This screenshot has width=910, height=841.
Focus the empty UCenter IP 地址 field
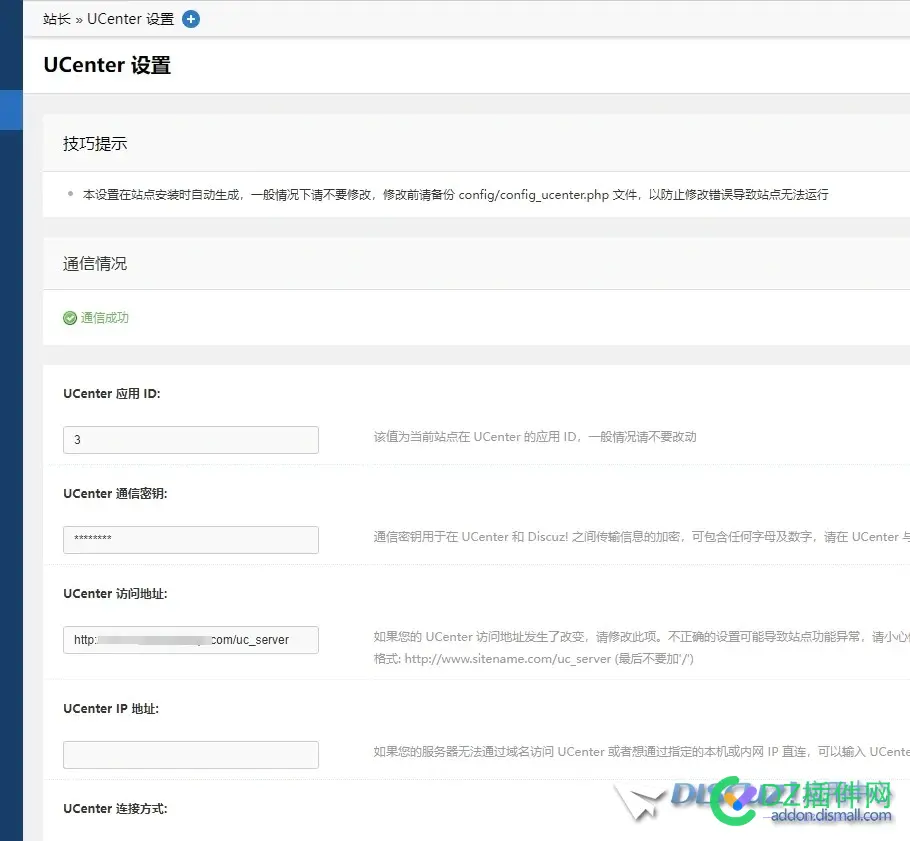tap(190, 755)
